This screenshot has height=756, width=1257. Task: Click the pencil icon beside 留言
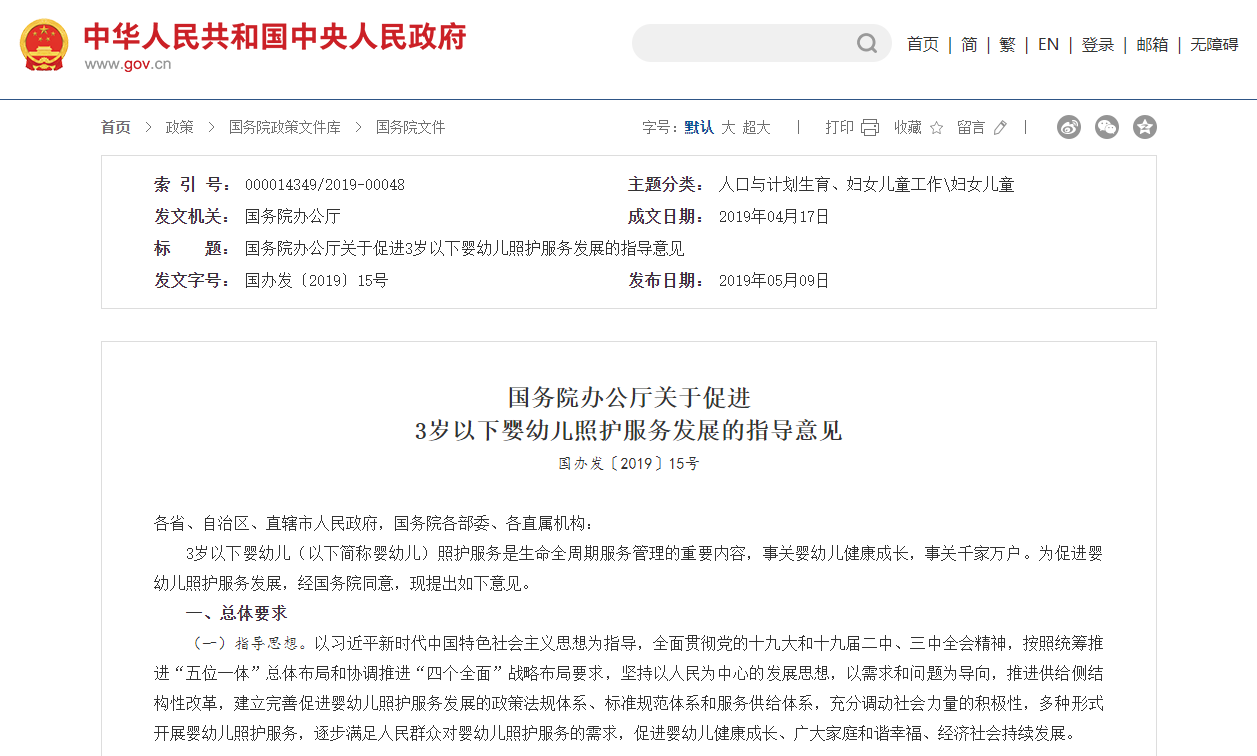pos(1000,127)
